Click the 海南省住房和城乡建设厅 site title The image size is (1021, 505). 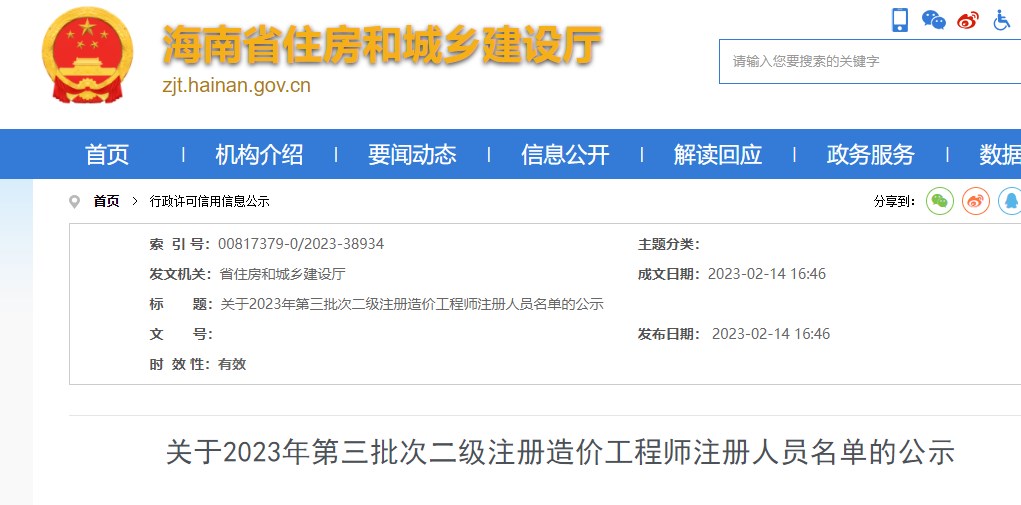[x=382, y=44]
